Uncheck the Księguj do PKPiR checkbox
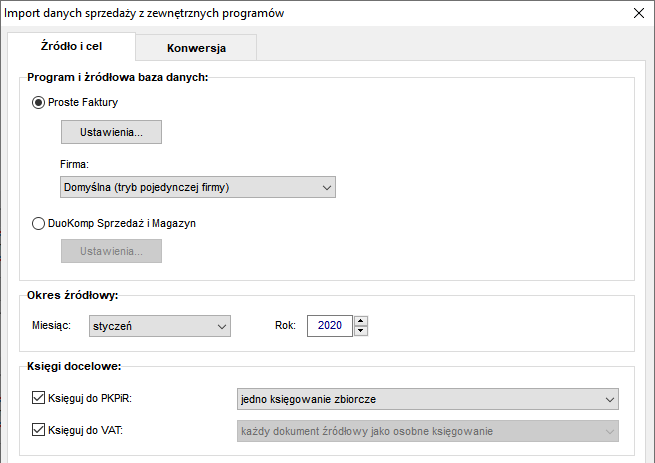Screen dimensions: 655x463 click(x=38, y=397)
